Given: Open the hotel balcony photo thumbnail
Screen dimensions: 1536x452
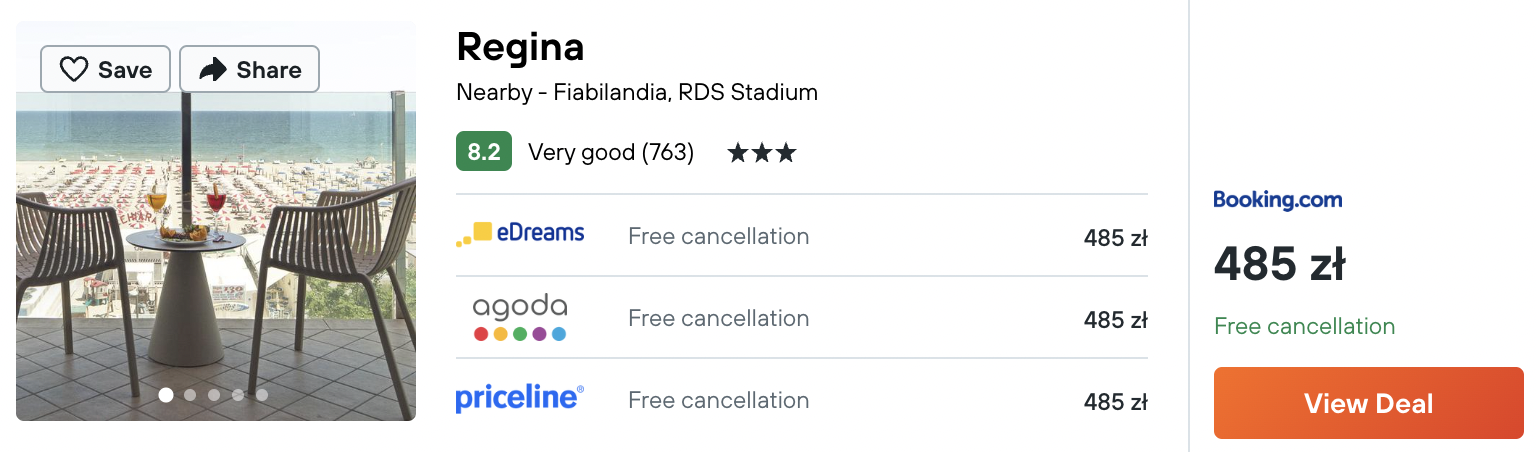Looking at the screenshot, I should tap(216, 221).
